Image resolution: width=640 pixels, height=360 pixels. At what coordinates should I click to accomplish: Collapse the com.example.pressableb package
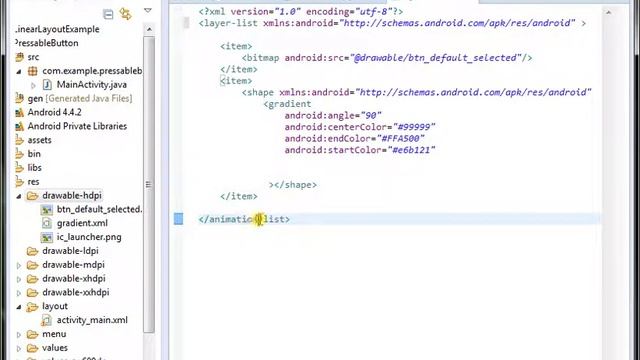click(19, 71)
